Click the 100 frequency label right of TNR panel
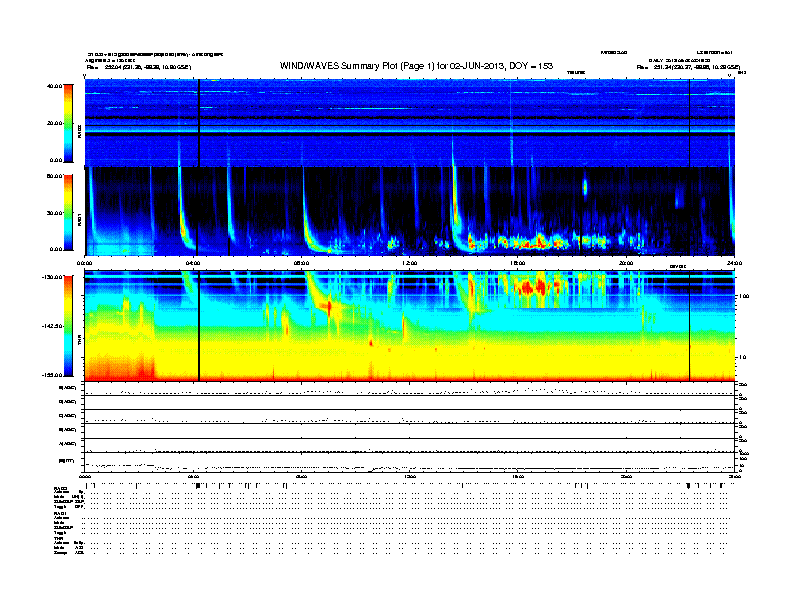792x612 pixels. 744,296
